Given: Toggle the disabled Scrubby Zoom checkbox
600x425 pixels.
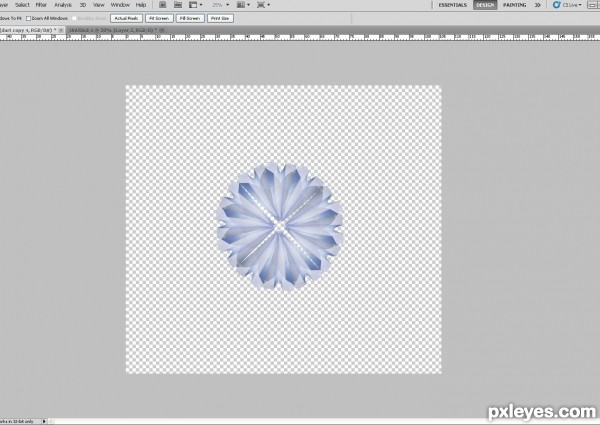Looking at the screenshot, I should pos(74,18).
